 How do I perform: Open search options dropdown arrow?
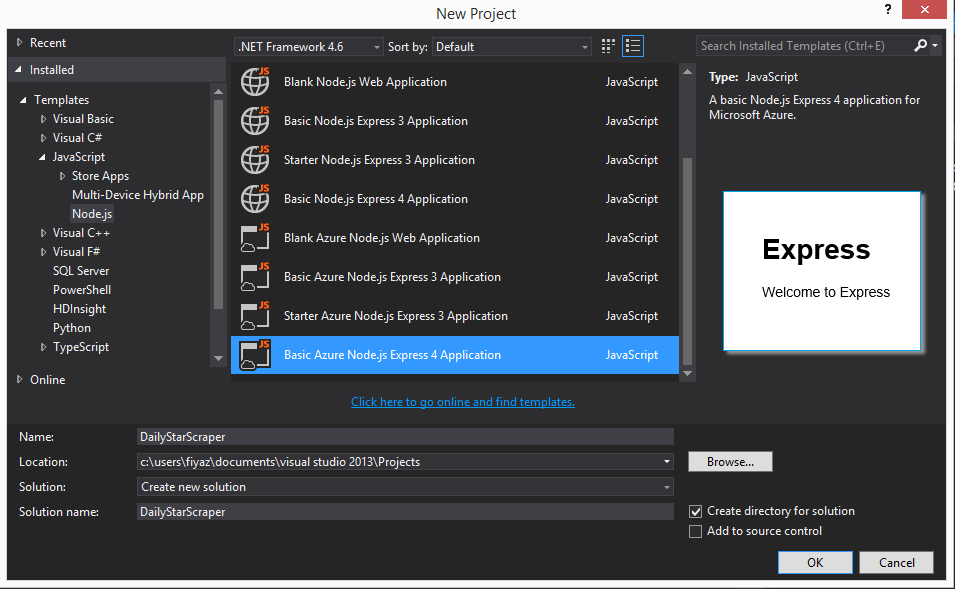(x=935, y=46)
